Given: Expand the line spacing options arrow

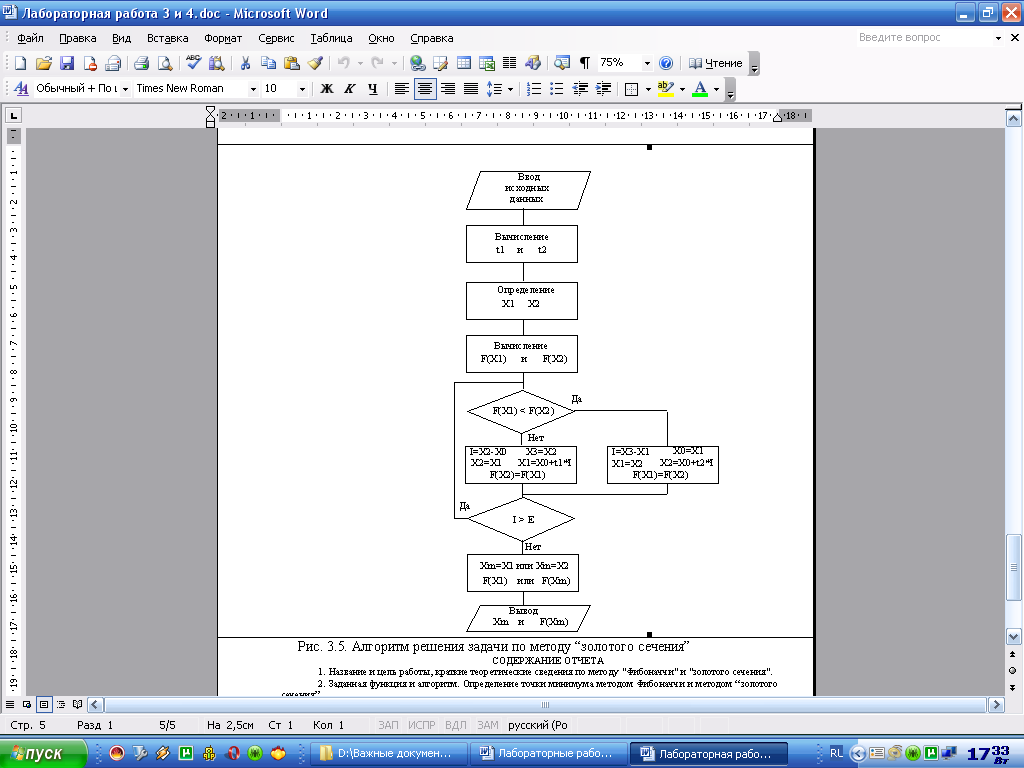Looking at the screenshot, I should pyautogui.click(x=510, y=88).
